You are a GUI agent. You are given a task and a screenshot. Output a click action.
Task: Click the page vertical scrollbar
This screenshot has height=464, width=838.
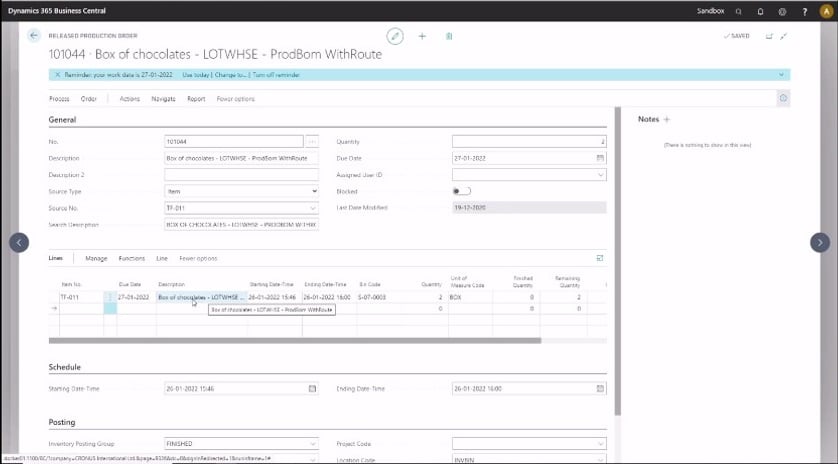(x=617, y=261)
